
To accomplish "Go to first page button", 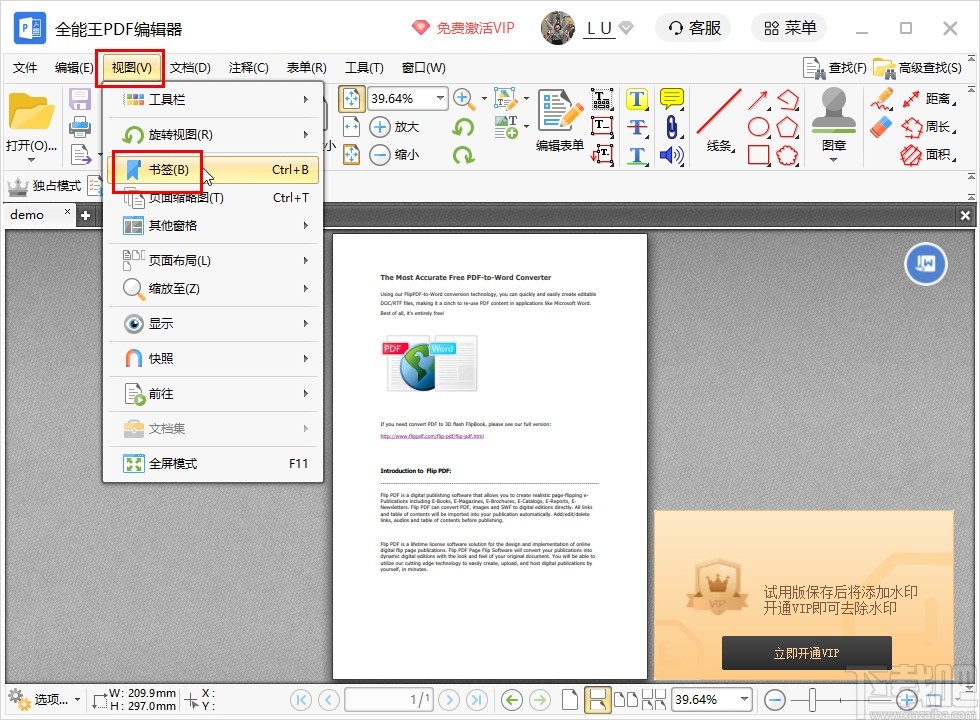I will tap(301, 699).
